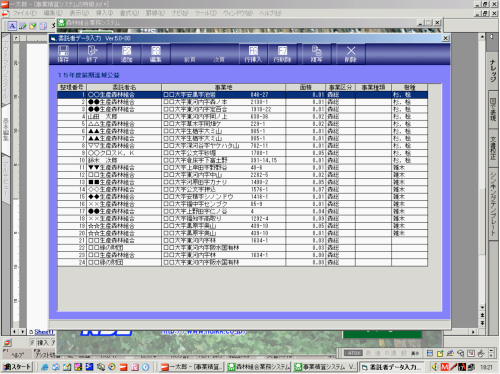The height and width of the screenshot is (374, 500).
Task: Click the volume speaker icon in system tray
Action: 435,367
